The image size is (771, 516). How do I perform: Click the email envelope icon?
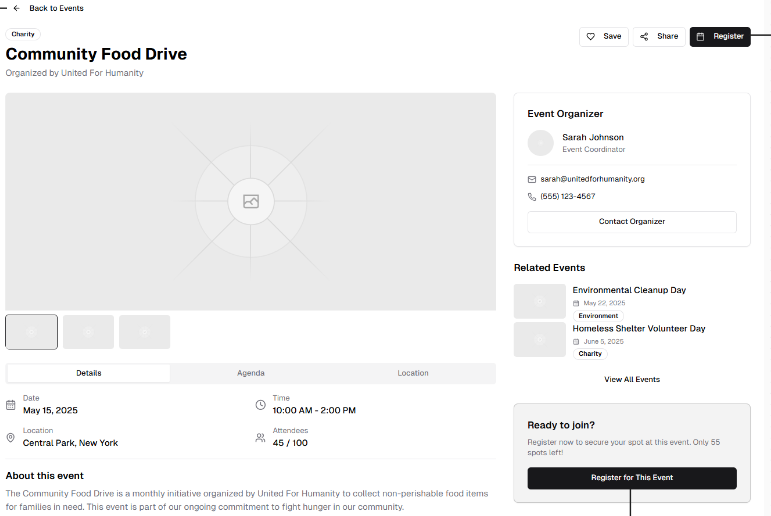[x=532, y=179]
